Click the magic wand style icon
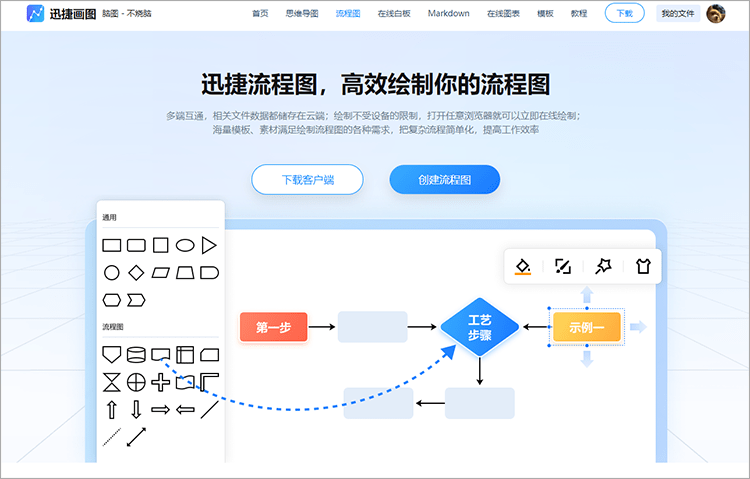This screenshot has height=479, width=750. click(603, 266)
